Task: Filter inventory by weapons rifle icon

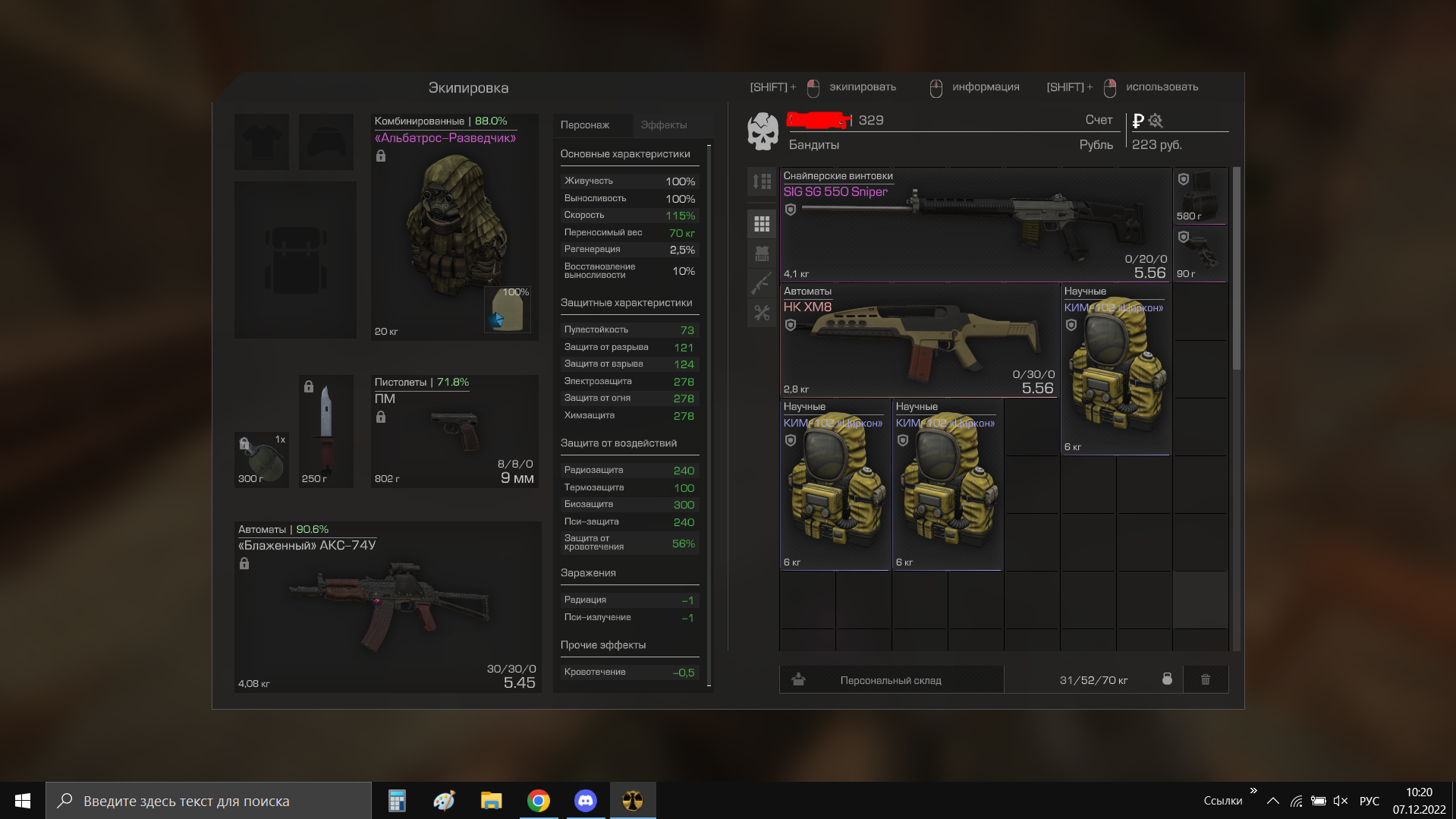Action: (x=762, y=283)
